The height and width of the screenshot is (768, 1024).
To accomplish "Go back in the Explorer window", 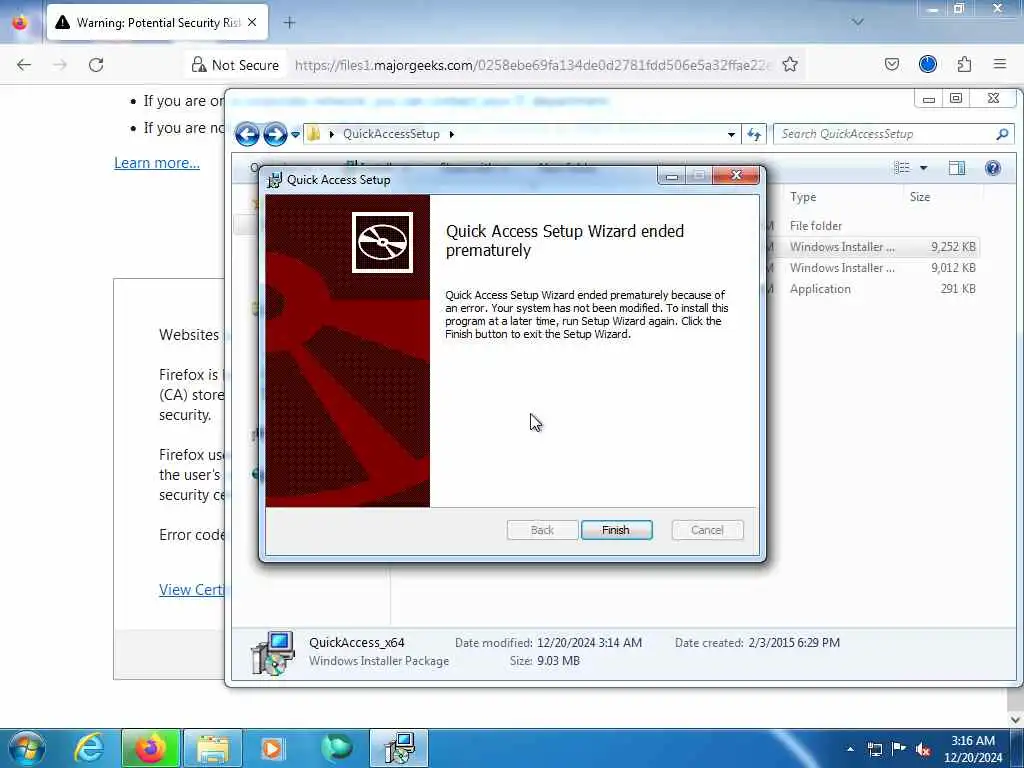I will pos(247,134).
